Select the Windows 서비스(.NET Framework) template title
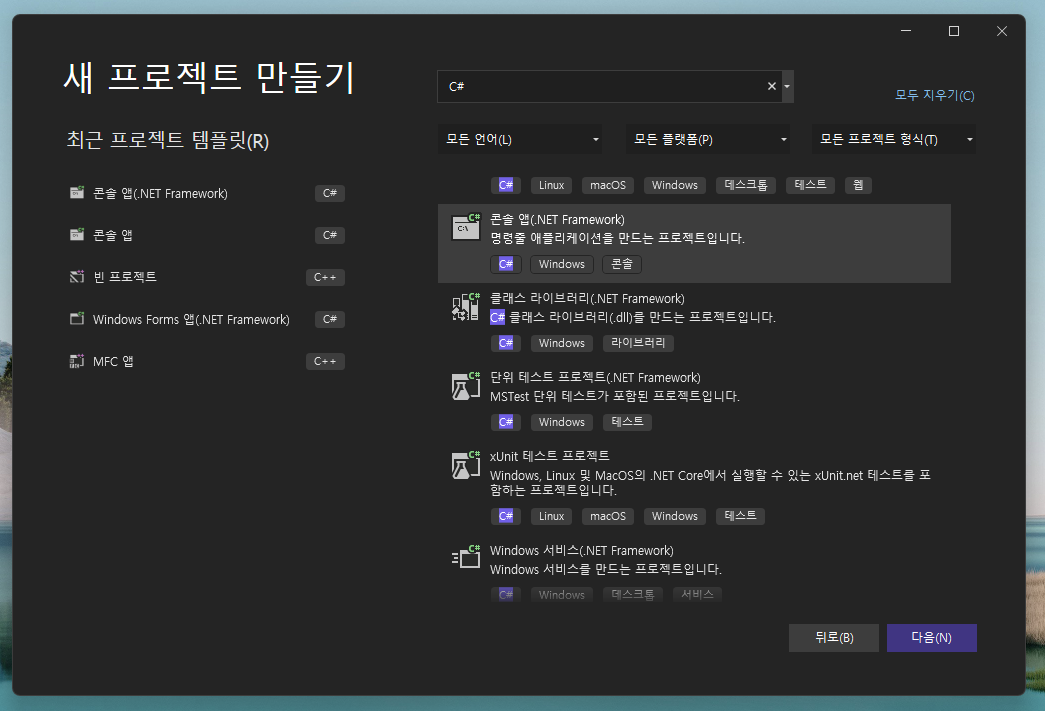 coord(582,550)
